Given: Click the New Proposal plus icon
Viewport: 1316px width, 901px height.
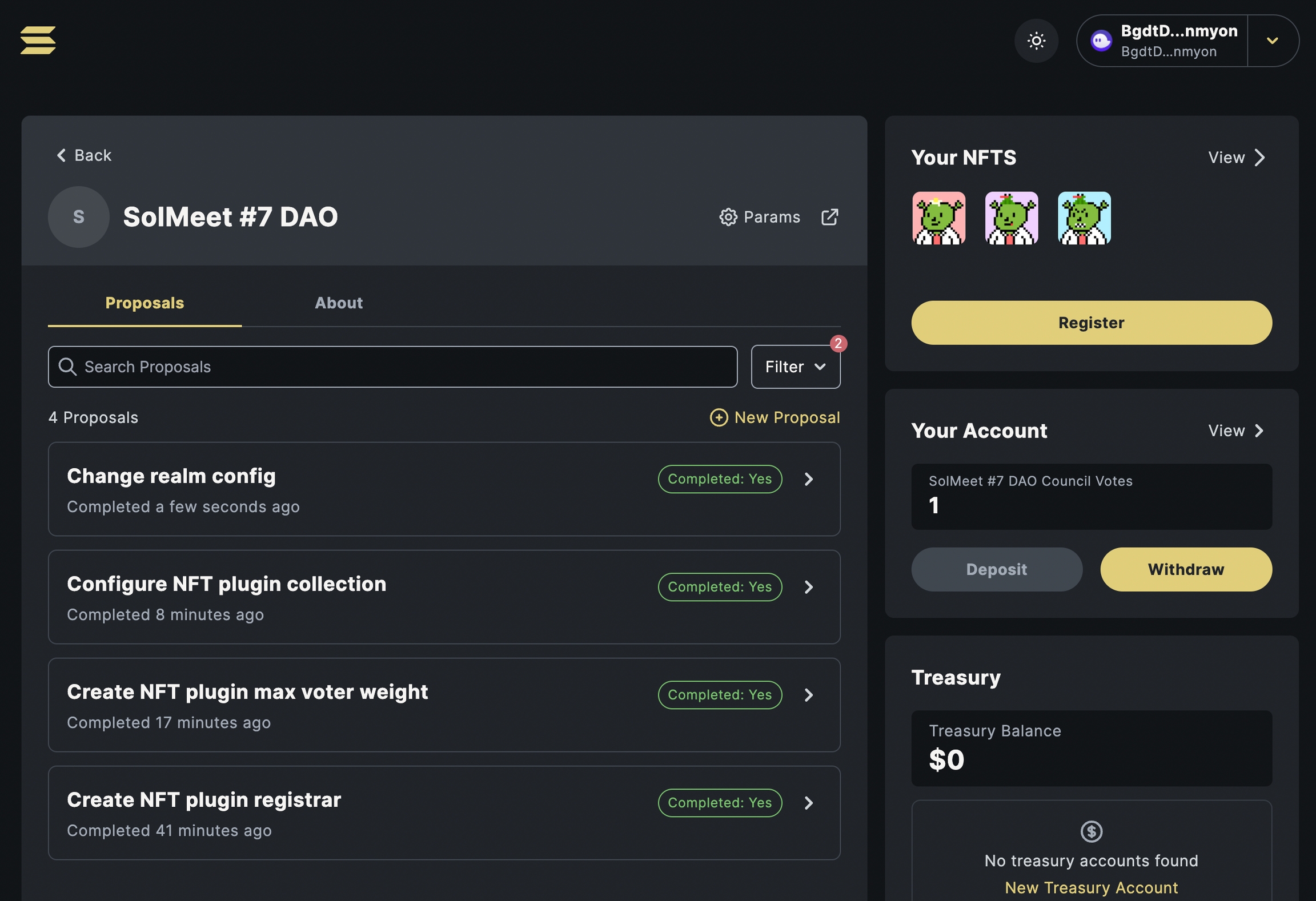Looking at the screenshot, I should coord(719,417).
